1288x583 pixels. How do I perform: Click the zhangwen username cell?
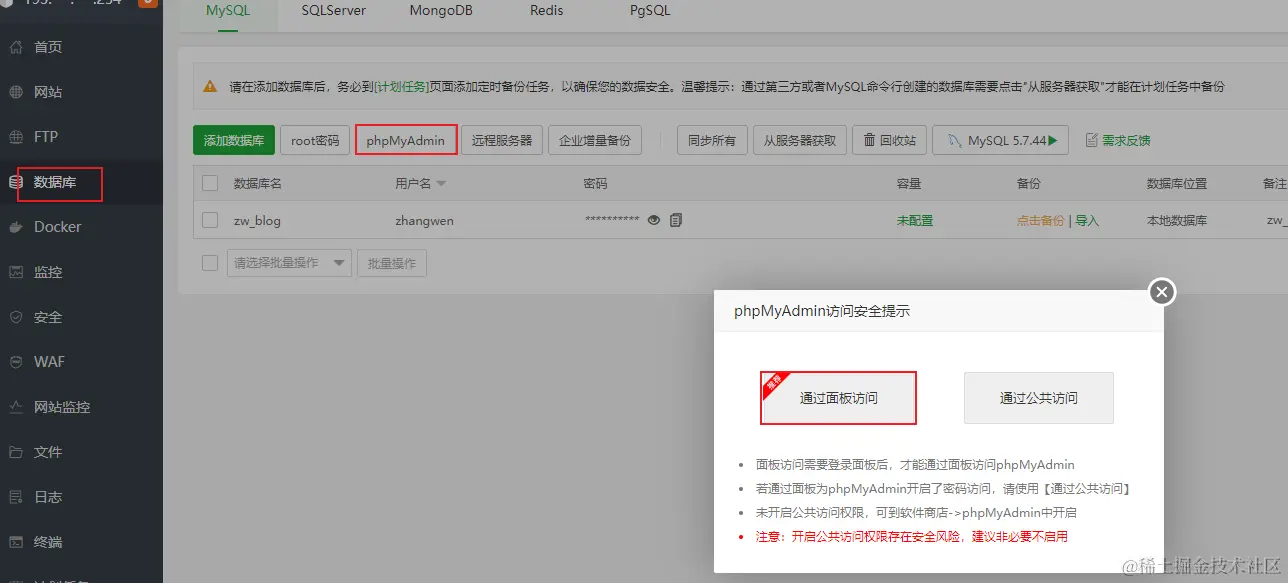point(424,220)
